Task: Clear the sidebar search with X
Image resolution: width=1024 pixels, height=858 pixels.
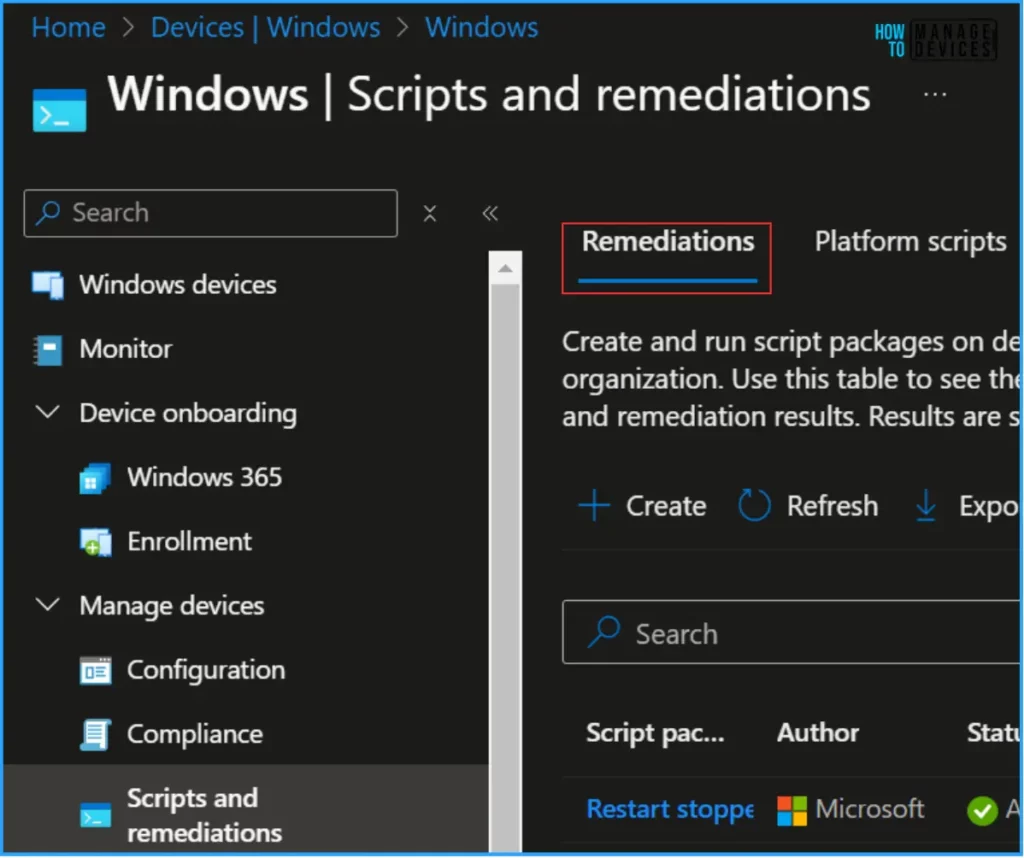Action: [x=430, y=214]
